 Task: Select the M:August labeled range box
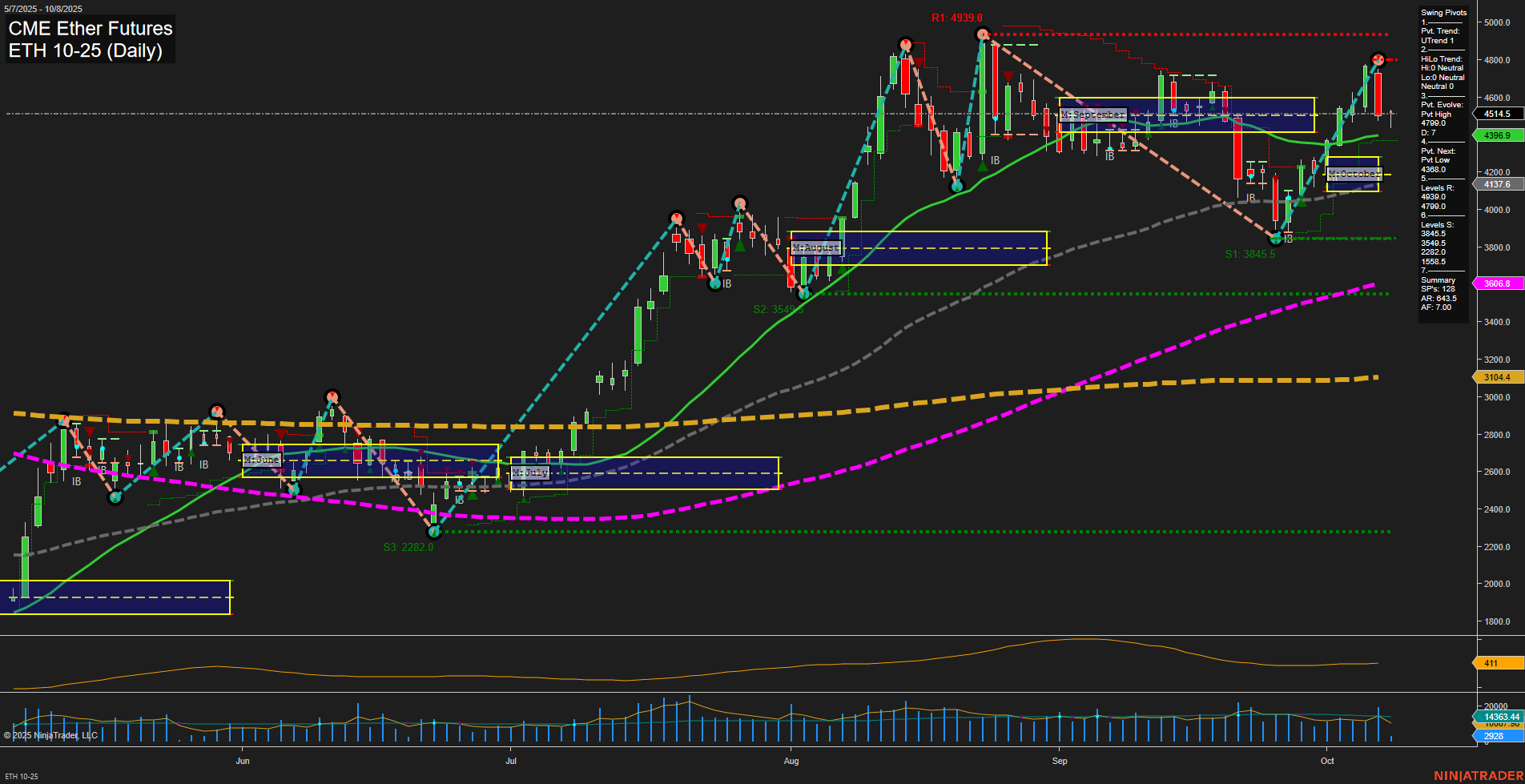pyautogui.click(x=815, y=246)
